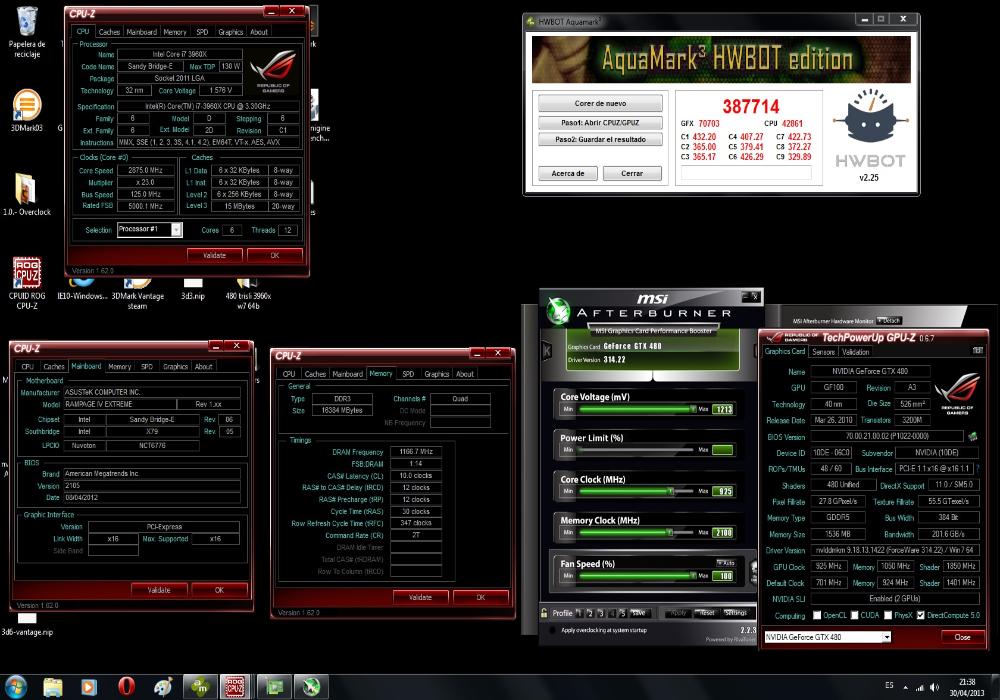Click the Memory Clock slider handle

pyautogui.click(x=669, y=532)
